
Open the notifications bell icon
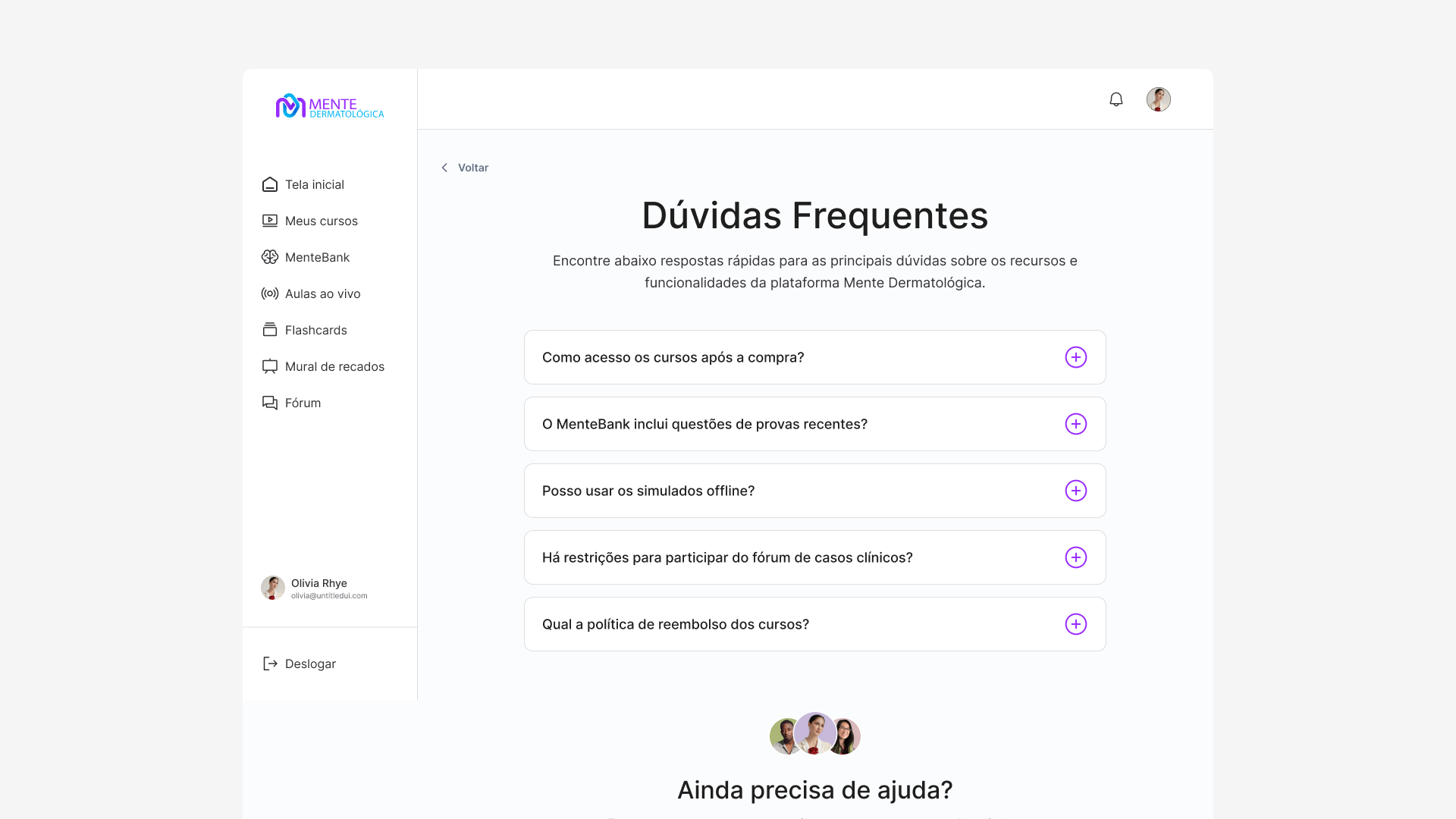(1116, 99)
